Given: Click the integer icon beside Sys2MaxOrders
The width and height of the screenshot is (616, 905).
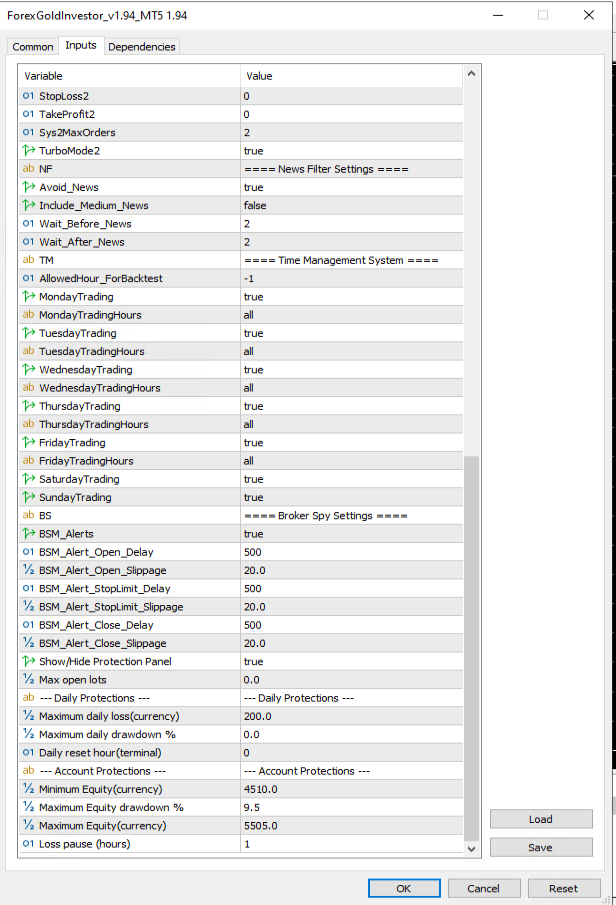Looking at the screenshot, I should pyautogui.click(x=28, y=132).
